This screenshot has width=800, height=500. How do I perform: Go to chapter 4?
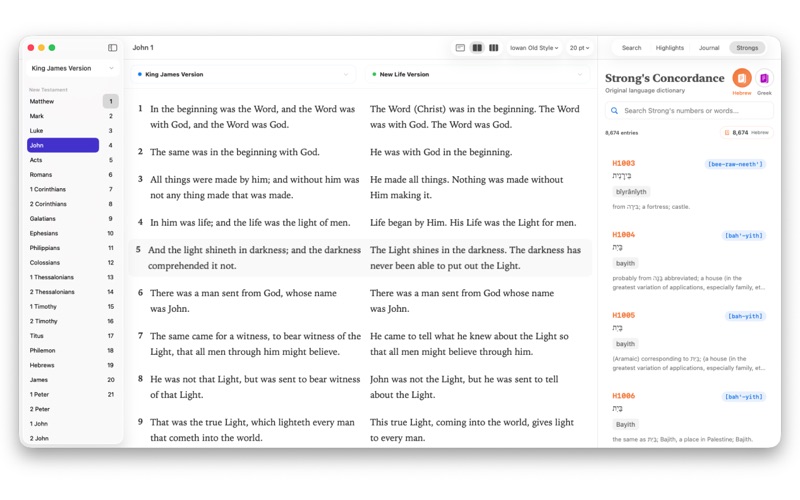(x=111, y=145)
